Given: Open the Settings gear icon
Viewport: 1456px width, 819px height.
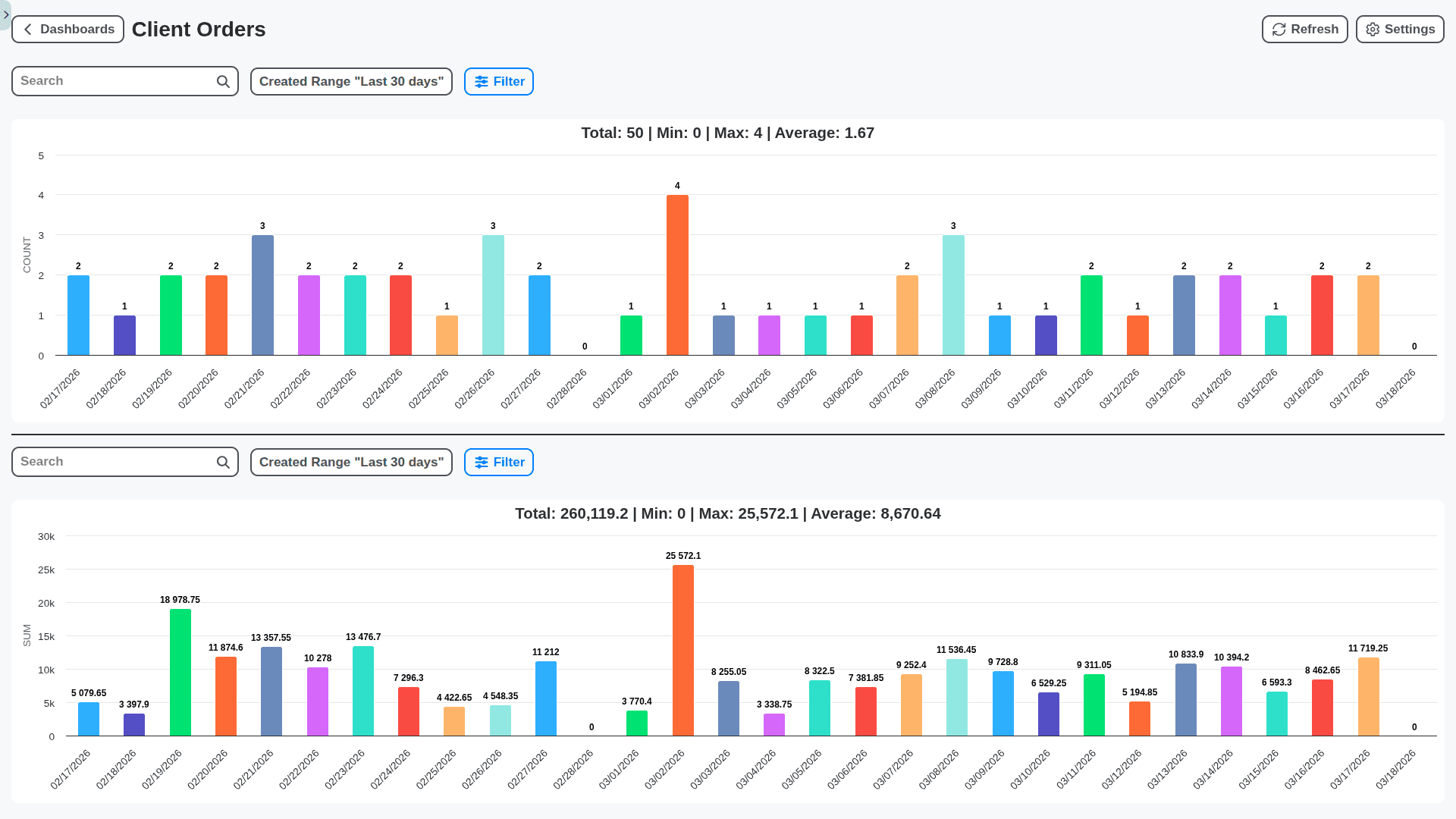Looking at the screenshot, I should 1373,29.
